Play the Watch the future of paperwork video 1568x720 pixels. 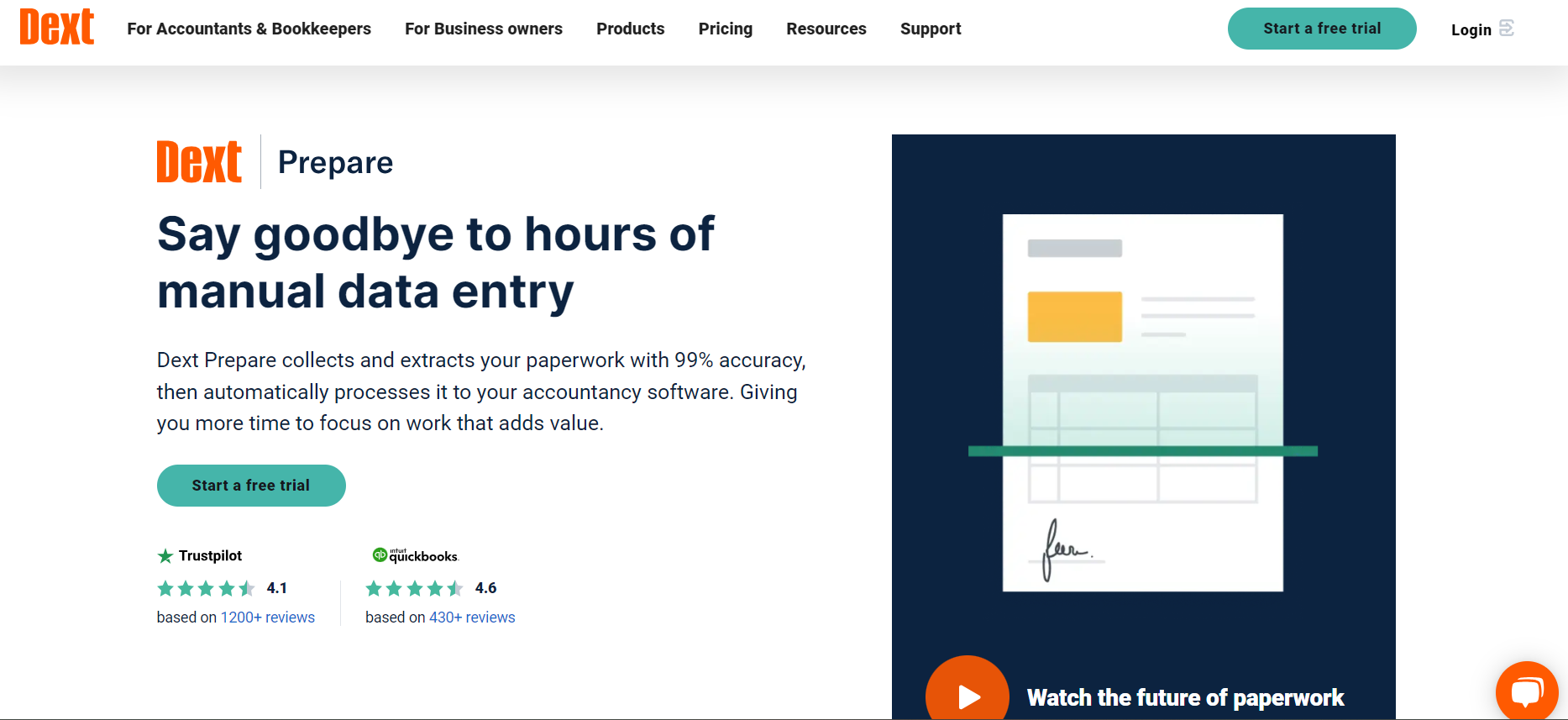[x=968, y=696]
